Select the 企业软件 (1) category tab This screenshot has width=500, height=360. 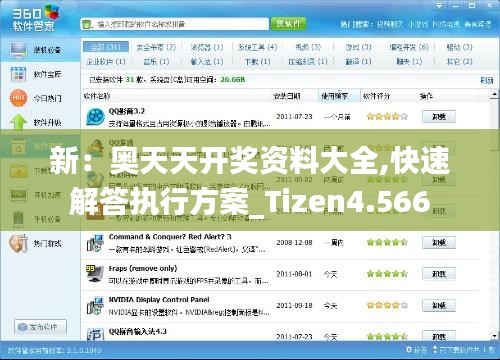tap(106, 62)
